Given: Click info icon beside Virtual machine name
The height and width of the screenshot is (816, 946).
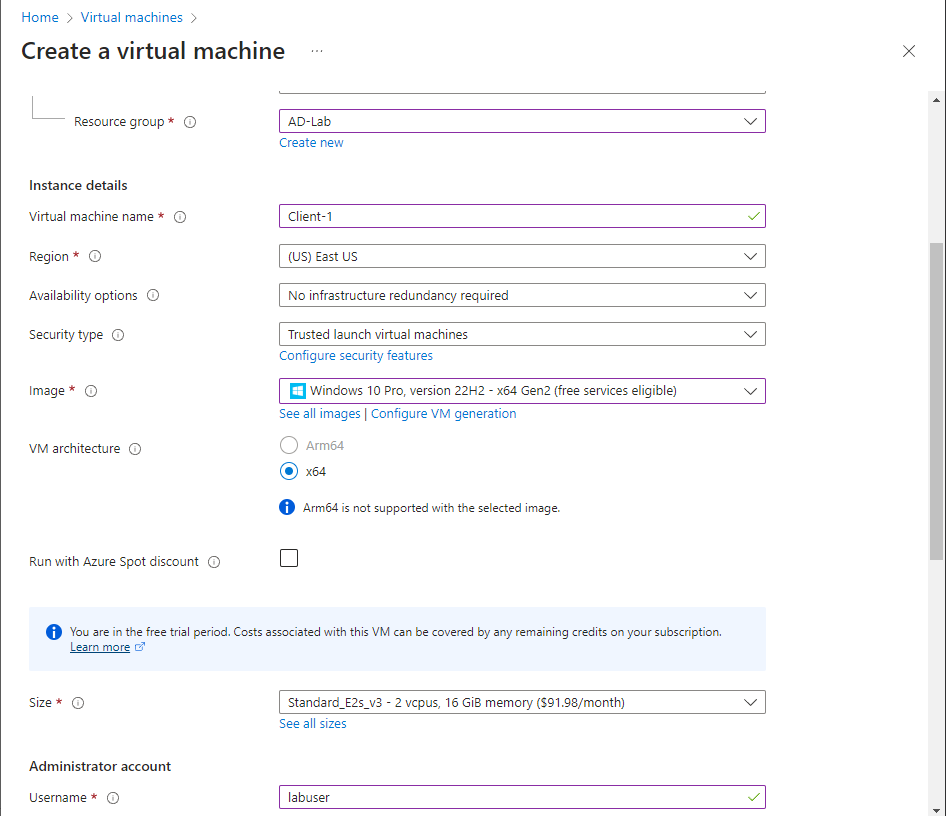Looking at the screenshot, I should (x=180, y=217).
